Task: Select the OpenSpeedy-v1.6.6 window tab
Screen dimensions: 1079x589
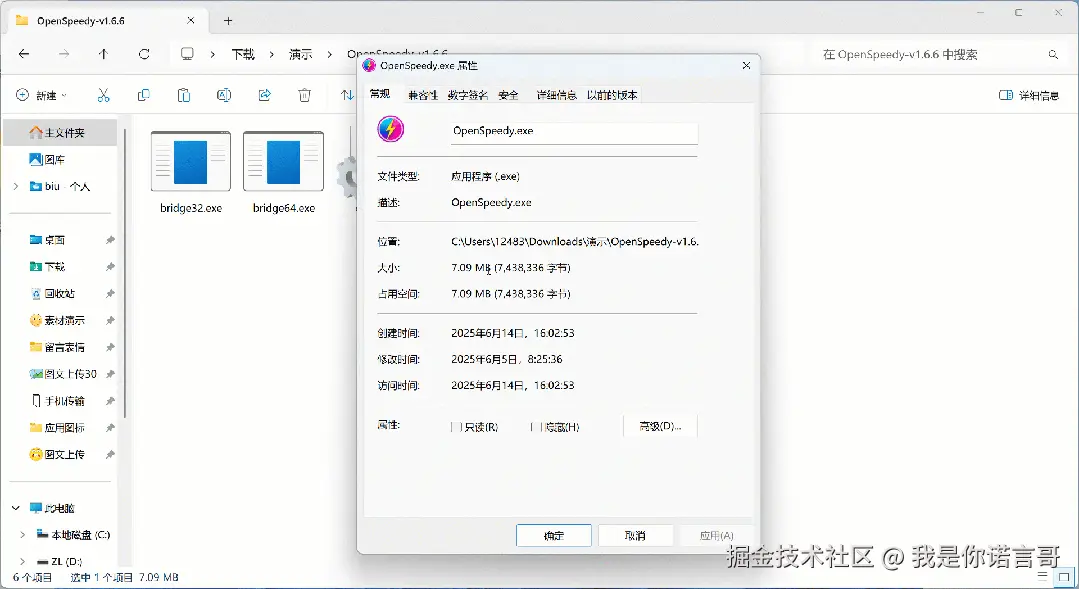Action: click(x=106, y=21)
